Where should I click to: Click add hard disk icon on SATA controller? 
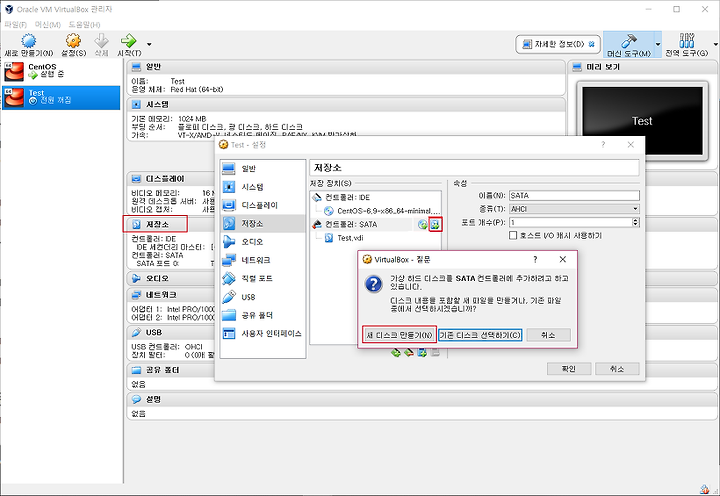435,225
